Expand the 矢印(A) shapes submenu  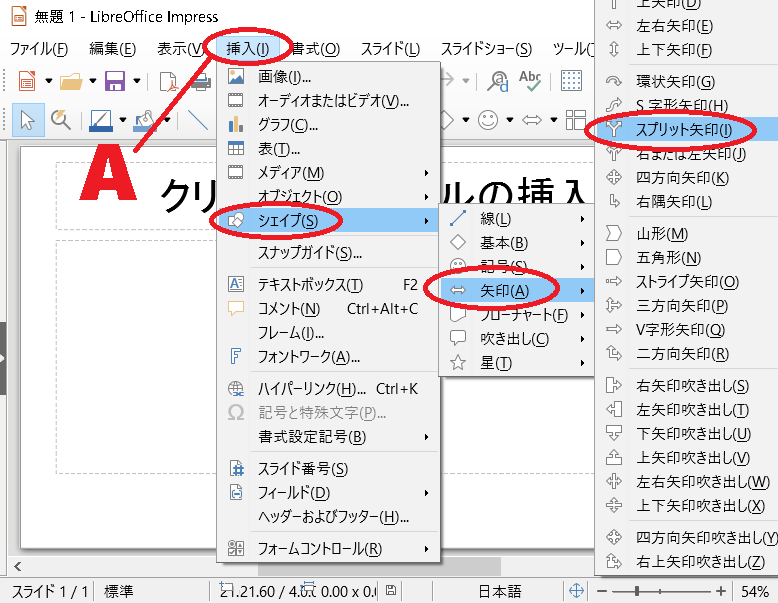(517, 291)
